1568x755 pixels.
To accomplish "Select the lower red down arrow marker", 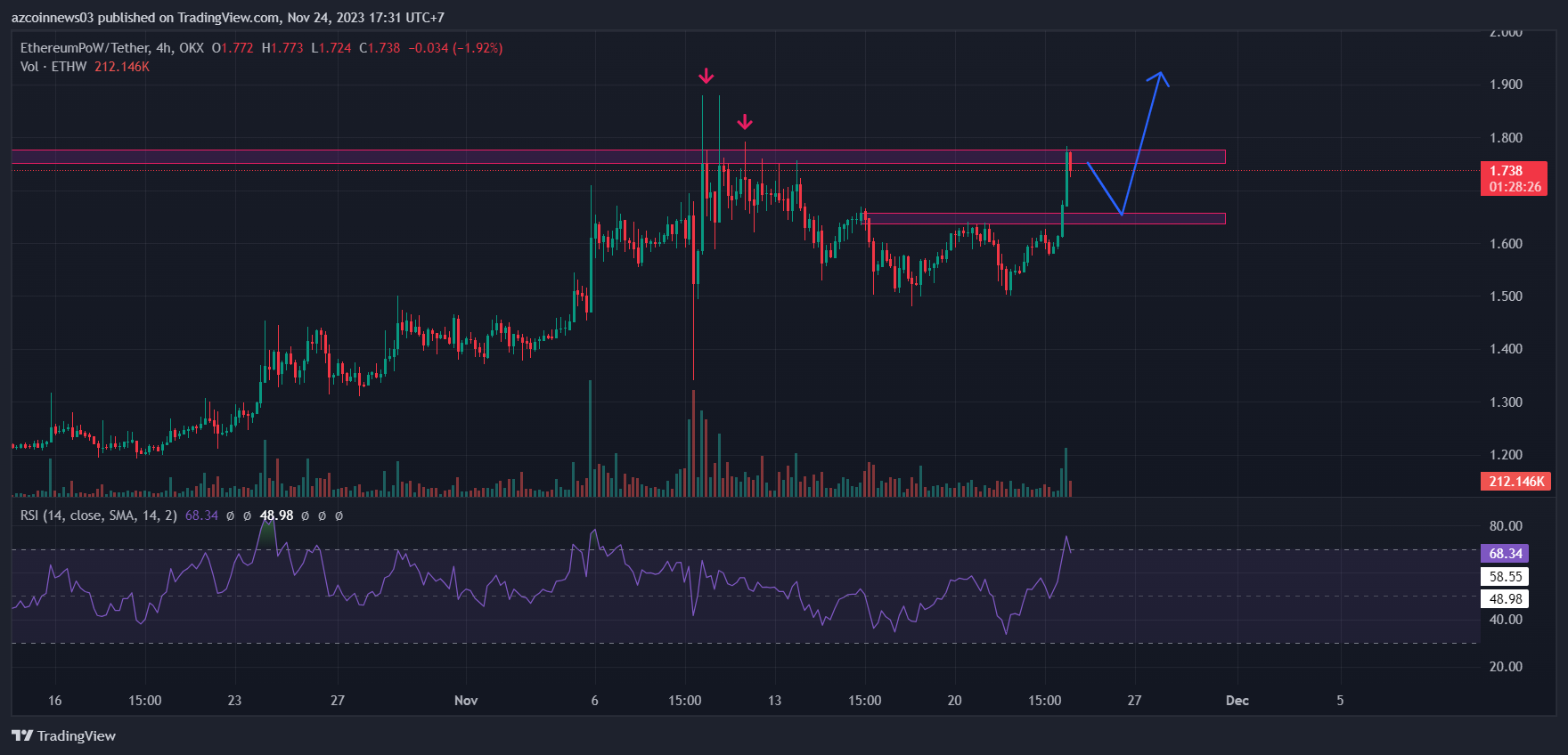I will (x=745, y=121).
